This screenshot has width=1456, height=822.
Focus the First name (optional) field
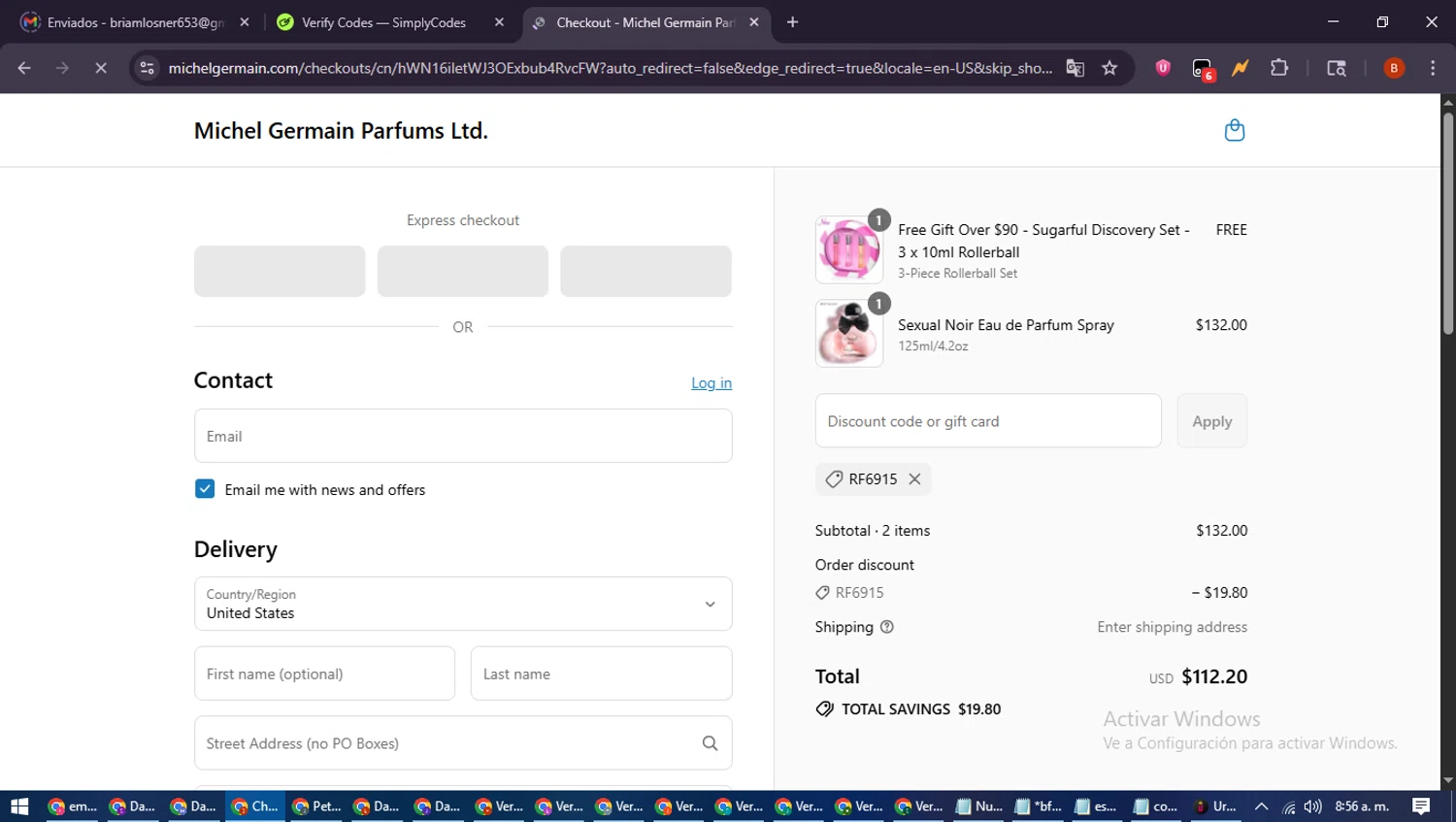tap(324, 674)
